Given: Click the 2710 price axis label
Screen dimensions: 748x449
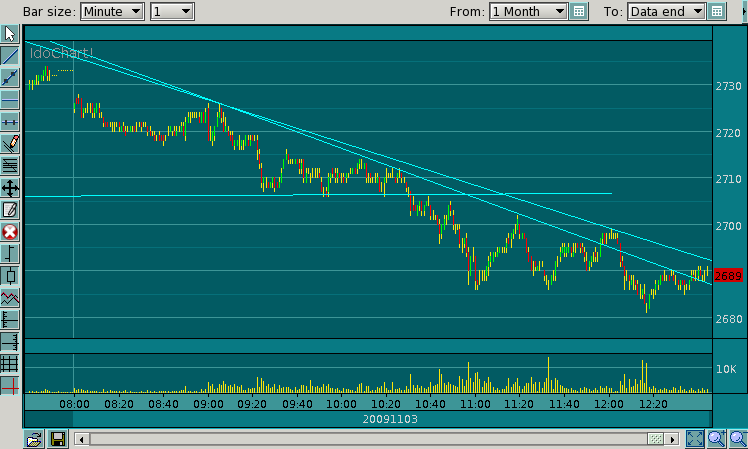Looking at the screenshot, I should click(728, 179).
